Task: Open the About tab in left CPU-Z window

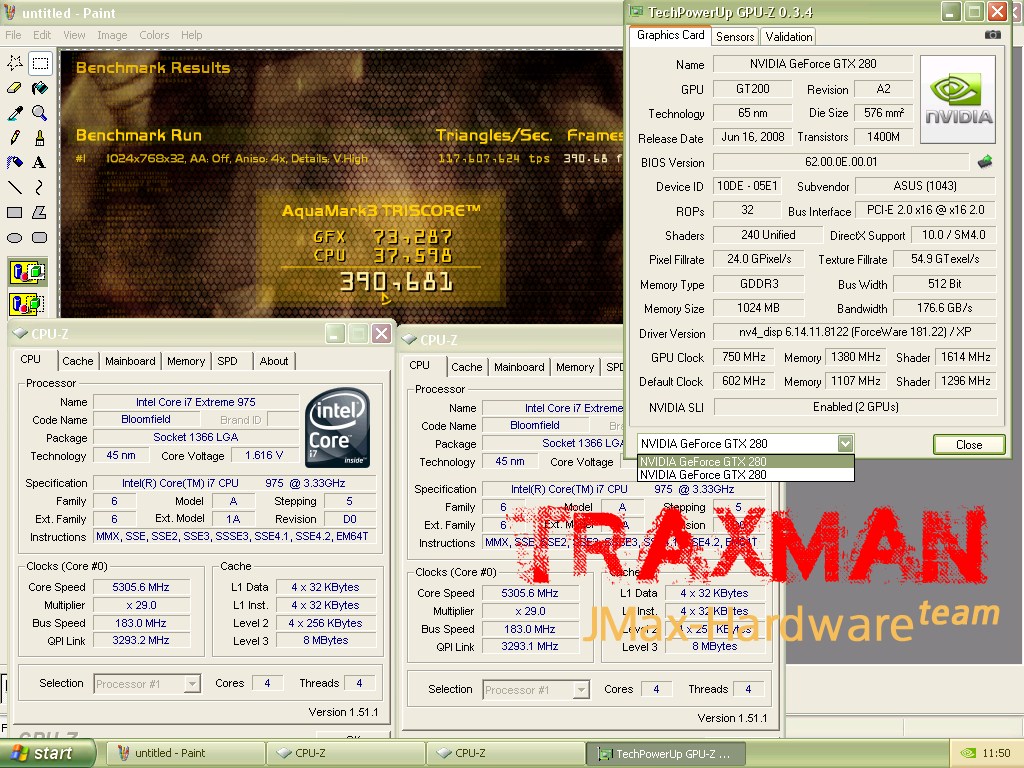Action: (274, 361)
